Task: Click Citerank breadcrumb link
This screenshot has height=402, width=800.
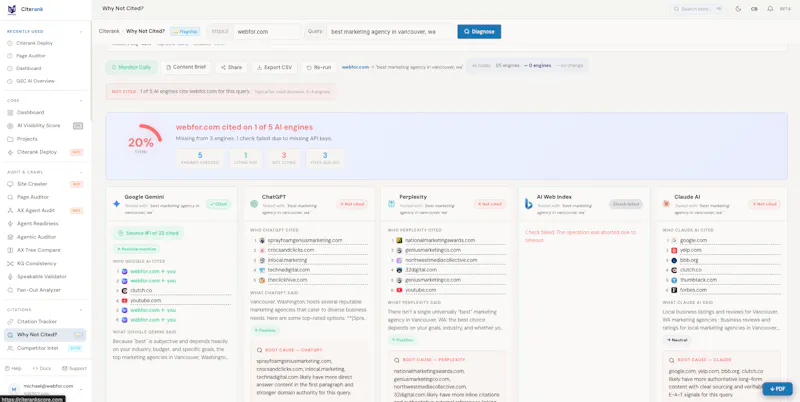Action: tap(109, 32)
